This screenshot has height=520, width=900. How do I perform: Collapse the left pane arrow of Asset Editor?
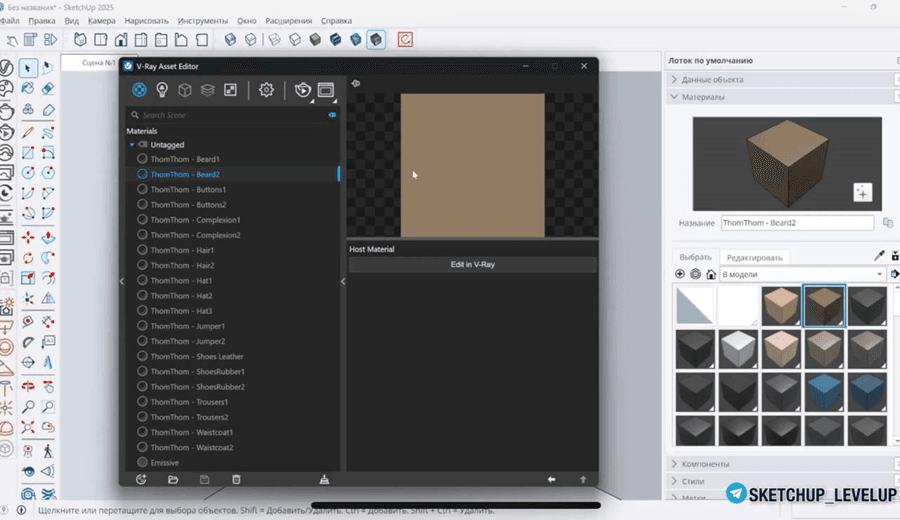tap(122, 281)
